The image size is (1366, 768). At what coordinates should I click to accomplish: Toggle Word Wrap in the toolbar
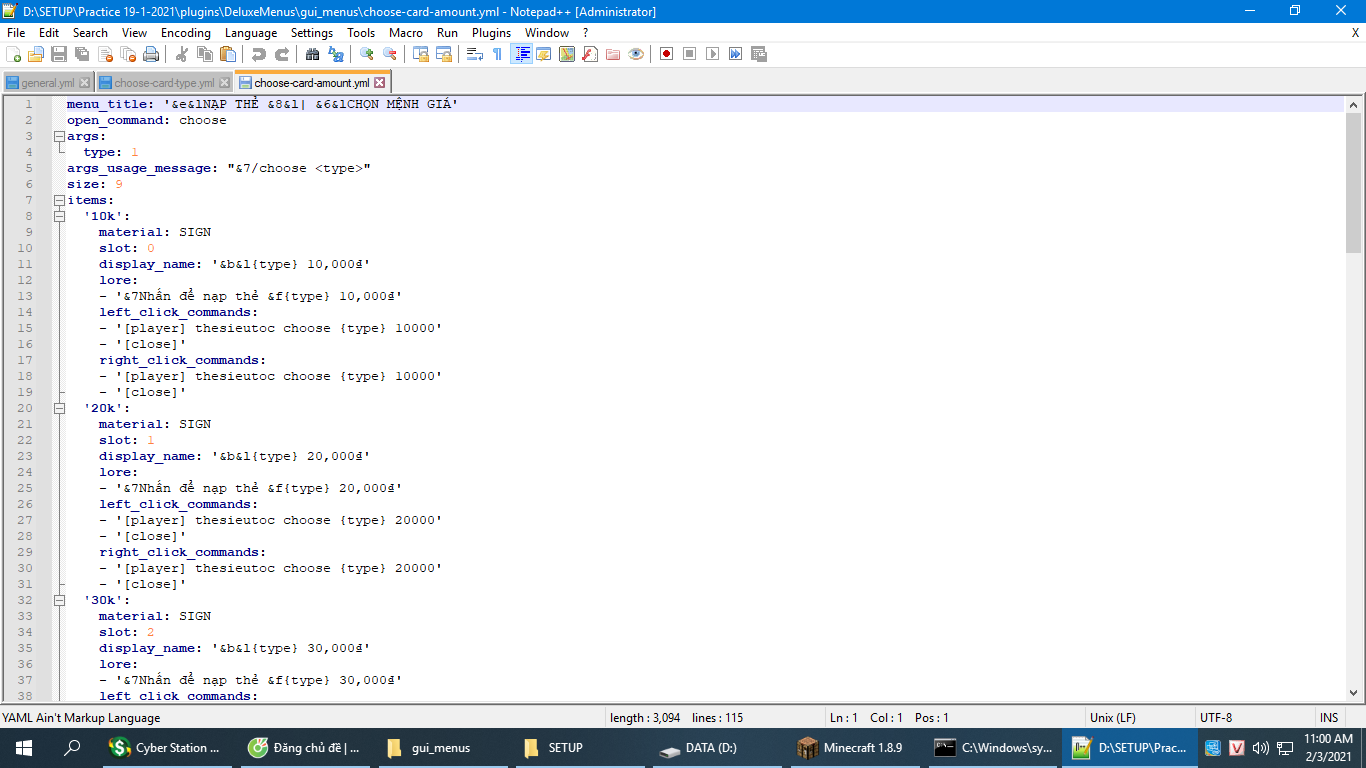(475, 54)
